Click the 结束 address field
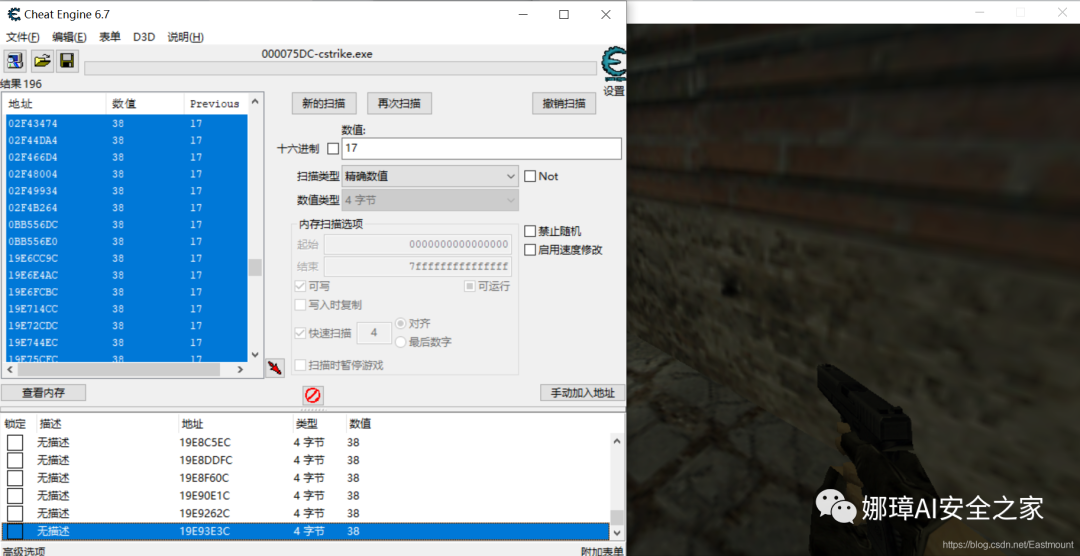This screenshot has width=1080, height=556. (x=417, y=266)
